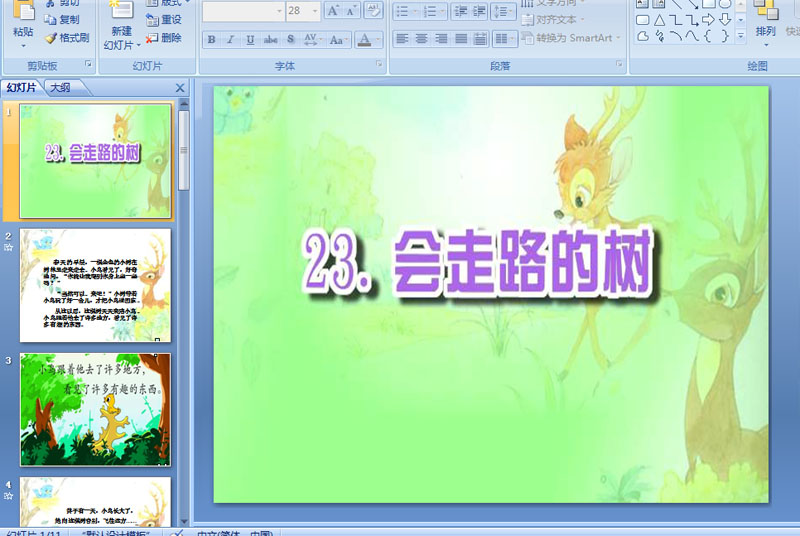The width and height of the screenshot is (800, 536).
Task: Open the 剪贴板 clipboard dialog launcher
Action: [x=88, y=64]
